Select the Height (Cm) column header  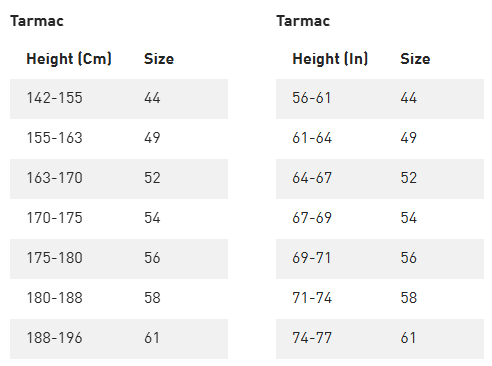click(x=69, y=59)
